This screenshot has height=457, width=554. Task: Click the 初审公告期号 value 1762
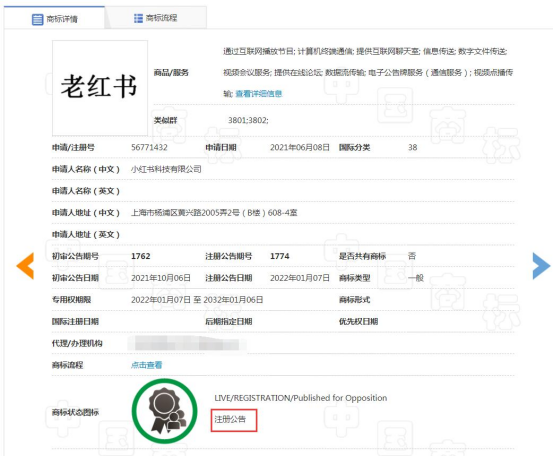coord(141,256)
